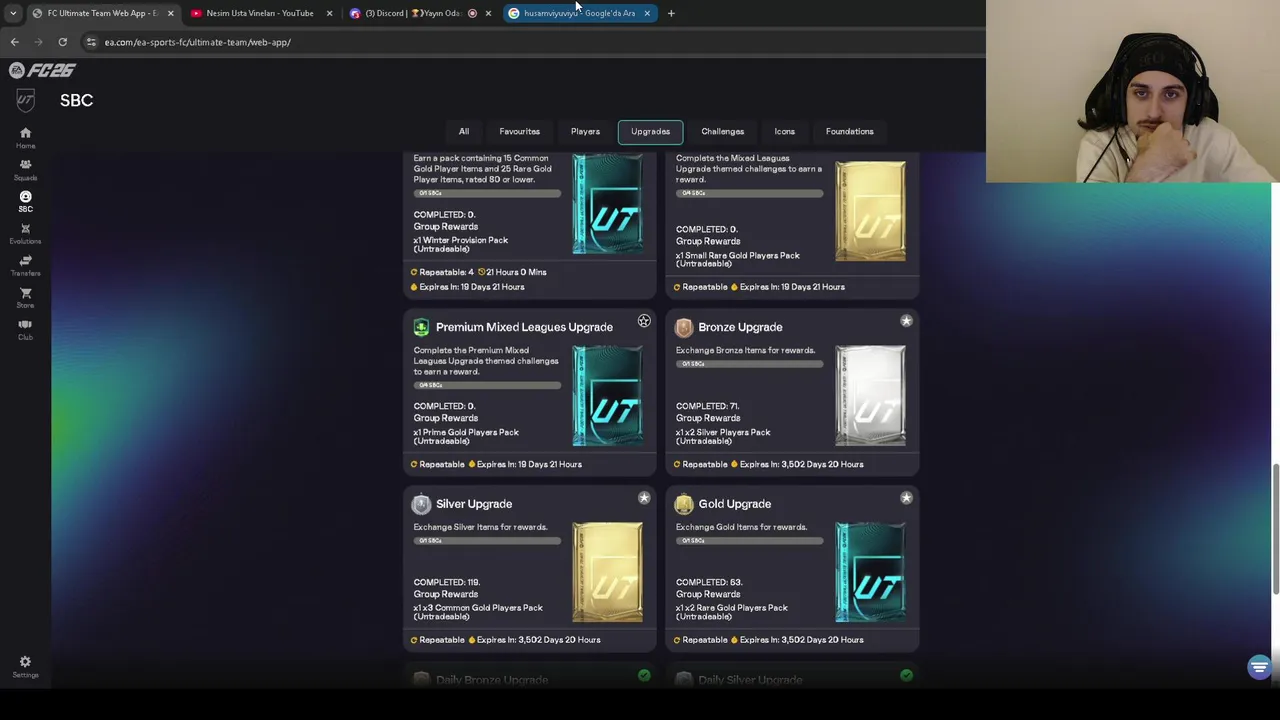Open the SBC sidebar icon
The height and width of the screenshot is (720, 1280).
pos(25,202)
